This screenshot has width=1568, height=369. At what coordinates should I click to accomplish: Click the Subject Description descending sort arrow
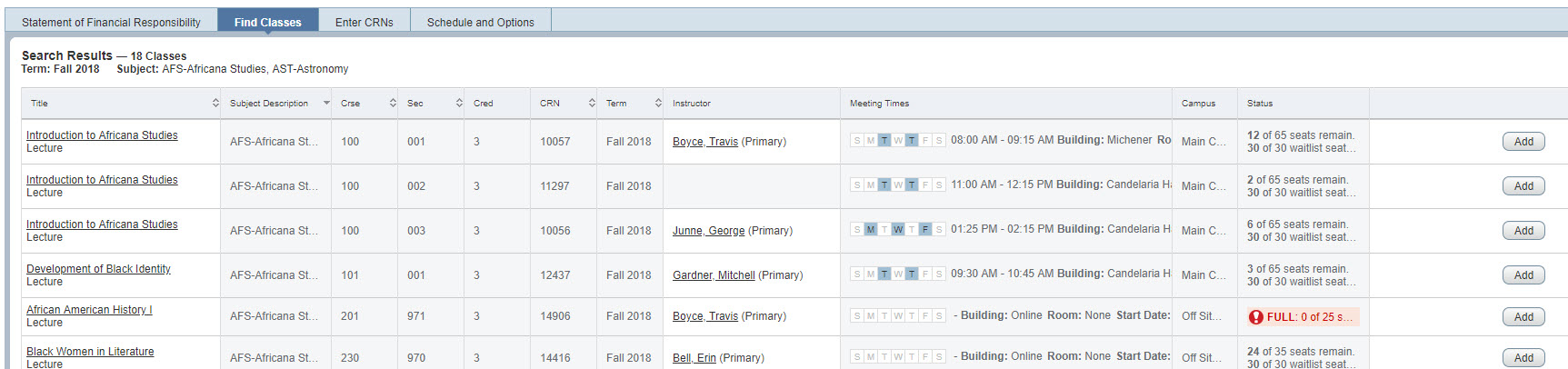click(326, 104)
